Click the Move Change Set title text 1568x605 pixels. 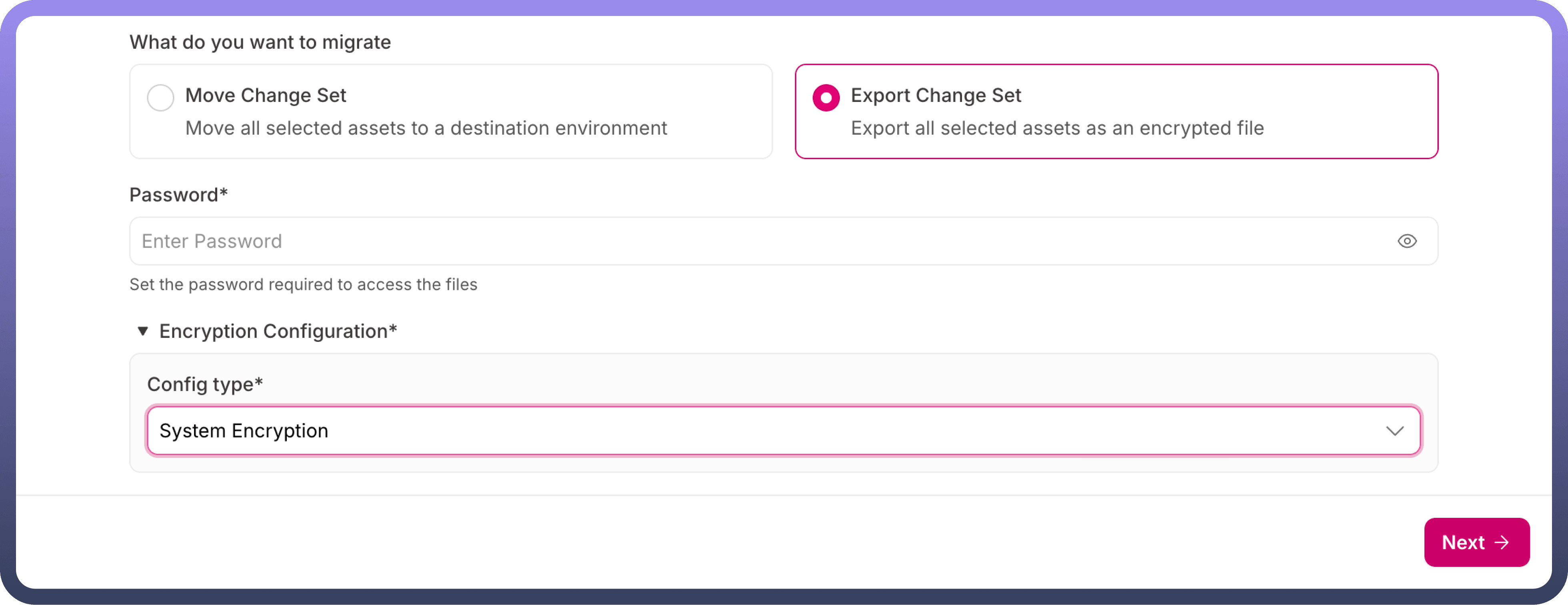265,96
